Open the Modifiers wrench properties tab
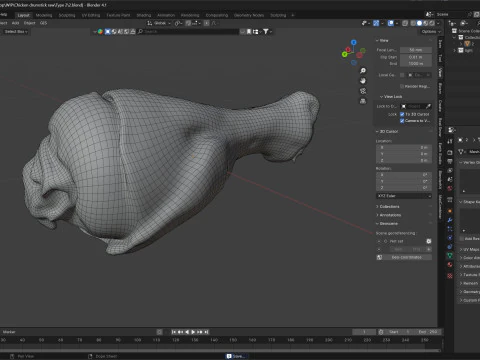 pyautogui.click(x=450, y=220)
